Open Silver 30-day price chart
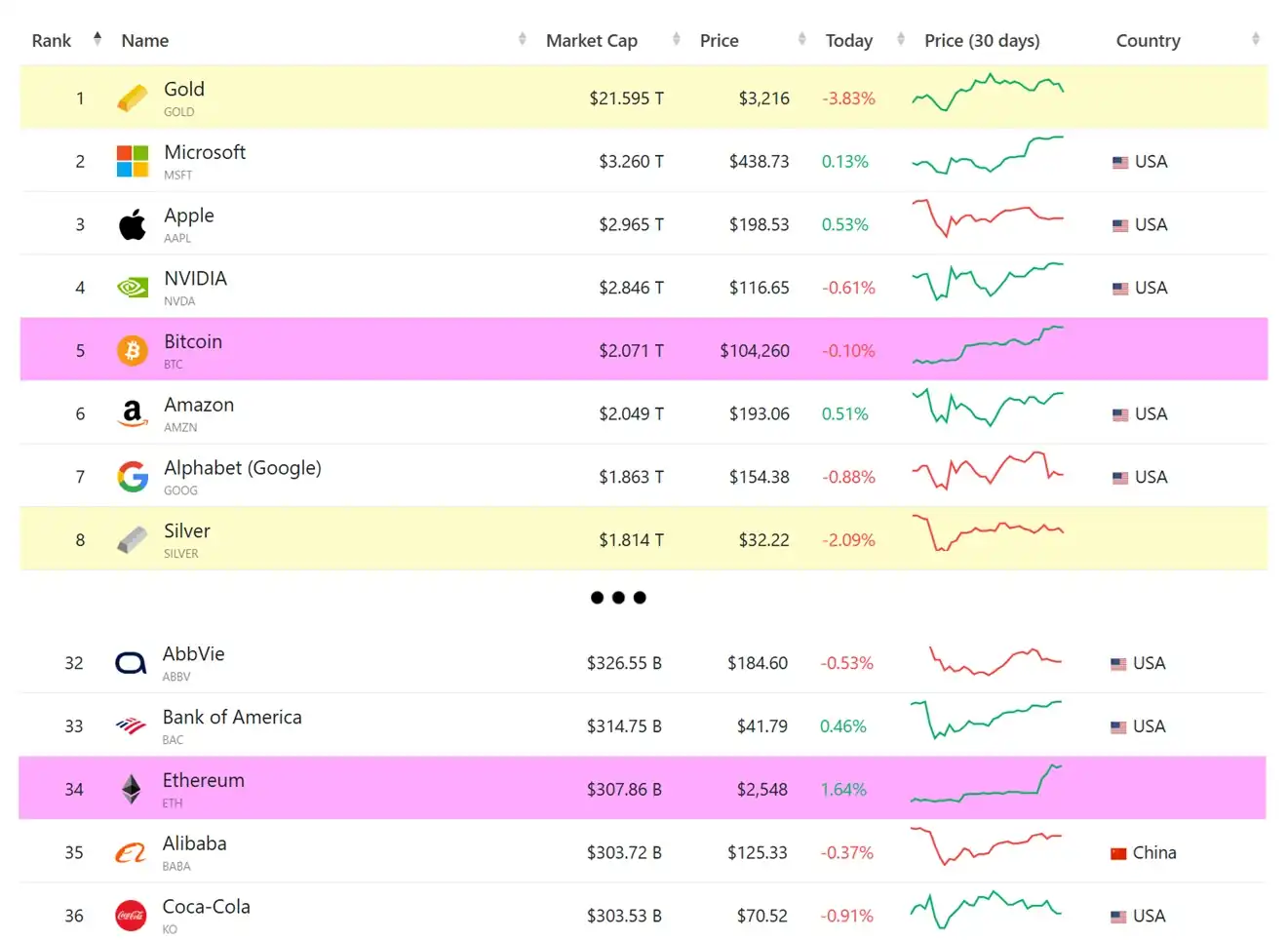This screenshot has width=1288, height=940. [988, 532]
